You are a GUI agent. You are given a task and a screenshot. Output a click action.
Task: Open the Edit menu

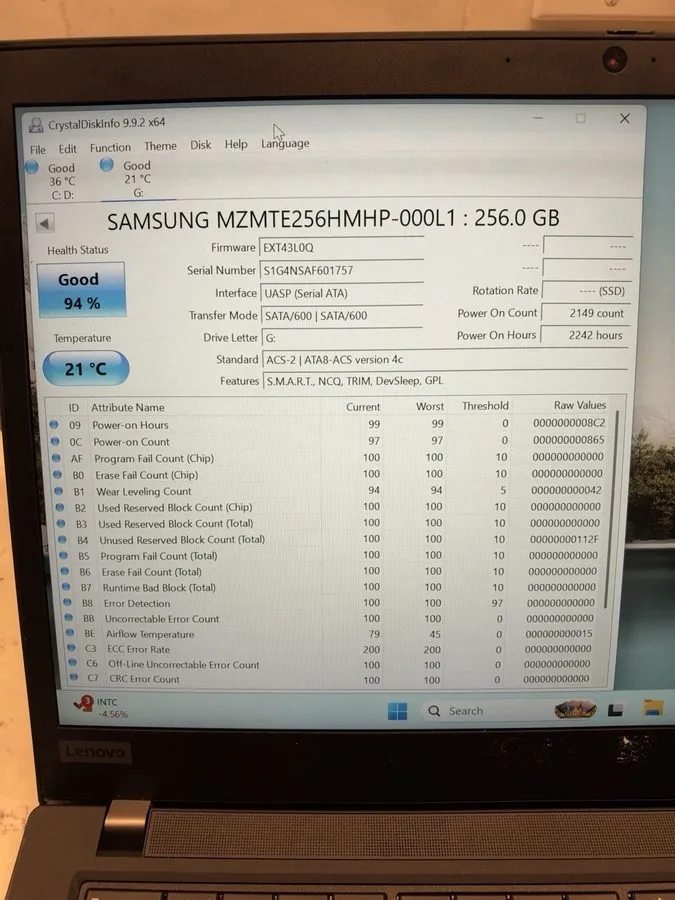(x=67, y=149)
